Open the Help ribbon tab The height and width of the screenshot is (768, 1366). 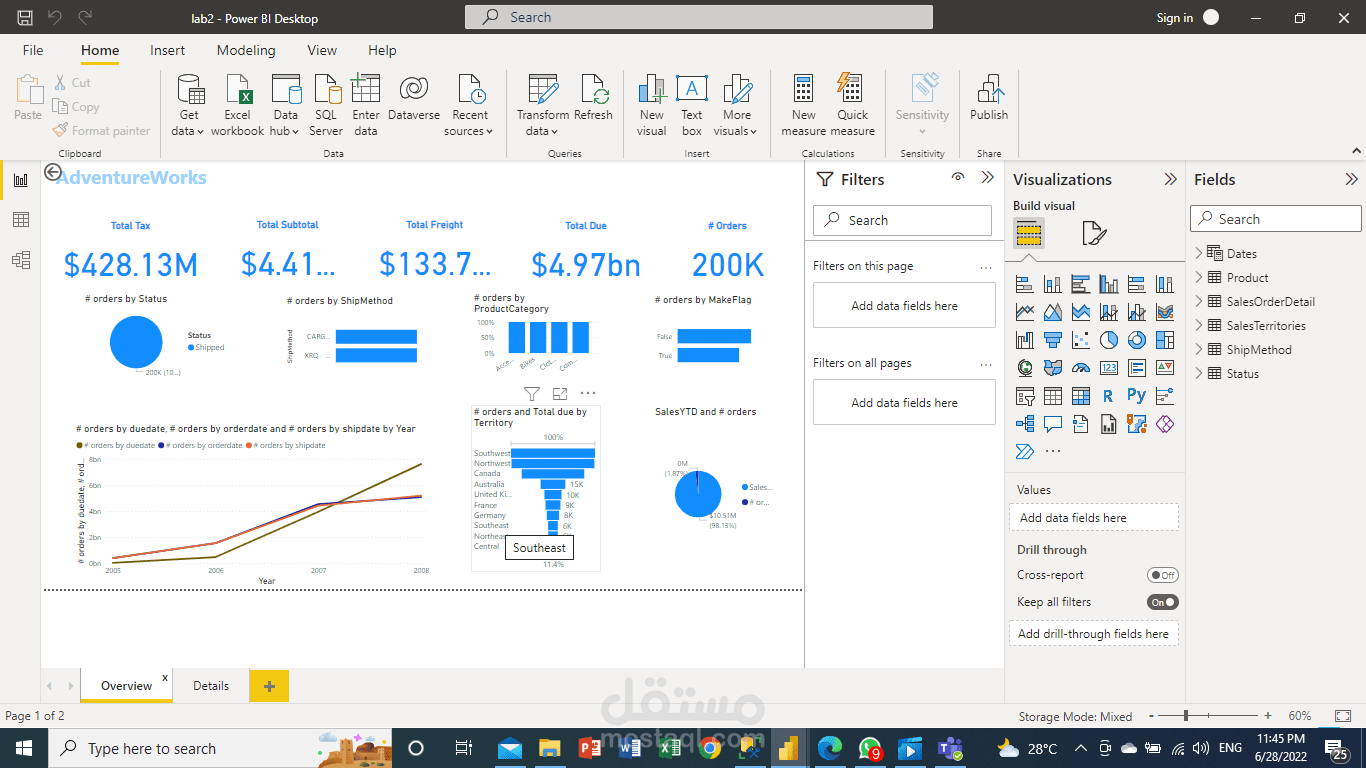[382, 50]
